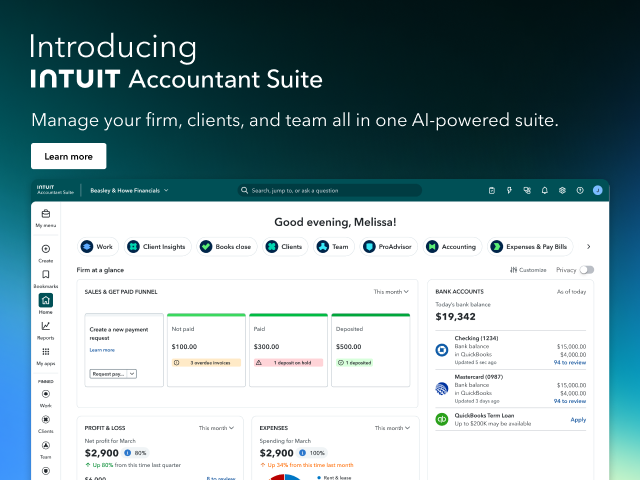The height and width of the screenshot is (480, 640).
Task: Open This month dropdown in Sales funnel
Action: pyautogui.click(x=388, y=292)
